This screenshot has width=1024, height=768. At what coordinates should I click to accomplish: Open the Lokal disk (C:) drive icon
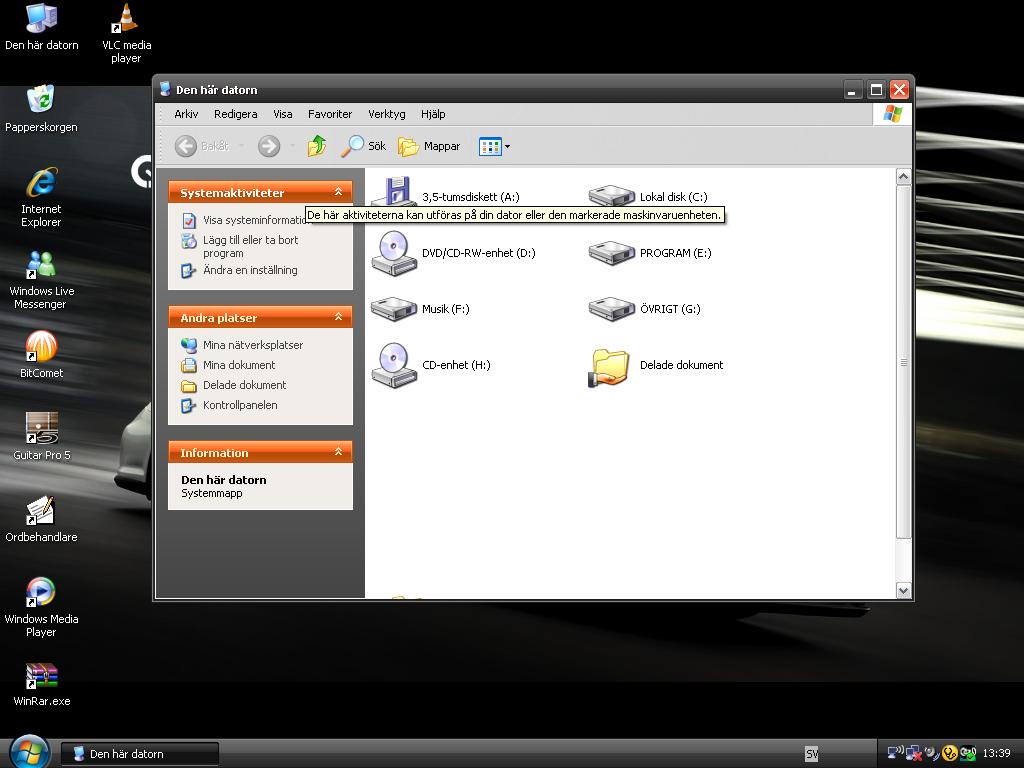pyautogui.click(x=611, y=196)
